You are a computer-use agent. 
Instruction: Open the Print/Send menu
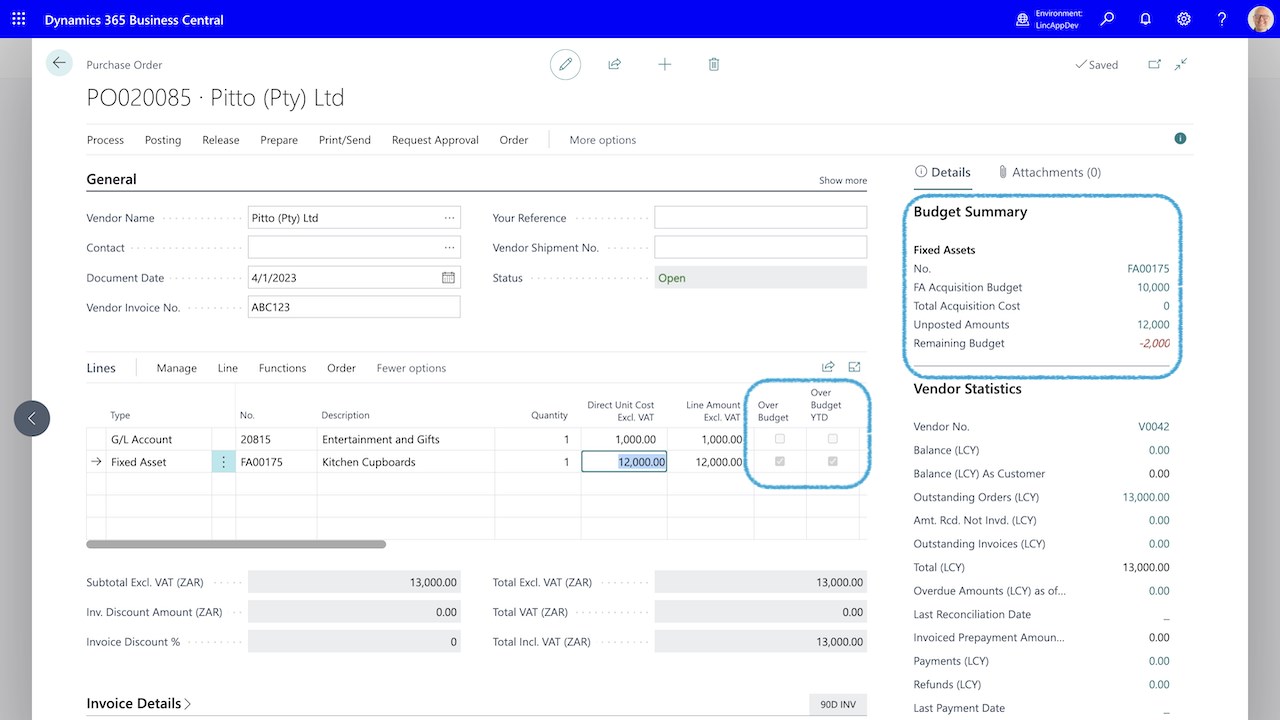click(345, 140)
